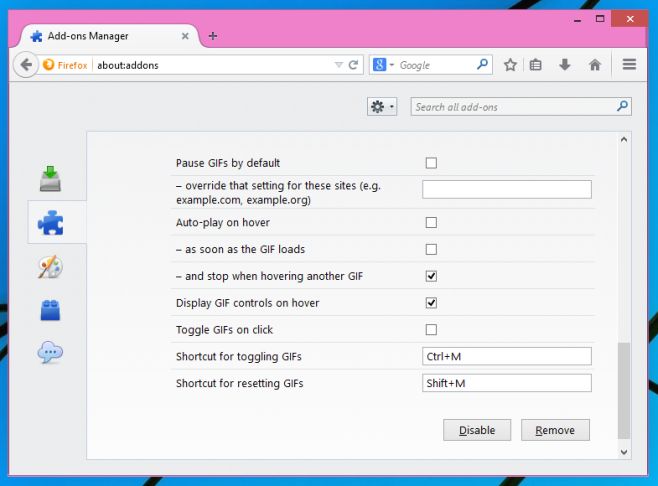Open the Plugins lego-brick category
This screenshot has height=486, width=658.
pyautogui.click(x=50, y=310)
